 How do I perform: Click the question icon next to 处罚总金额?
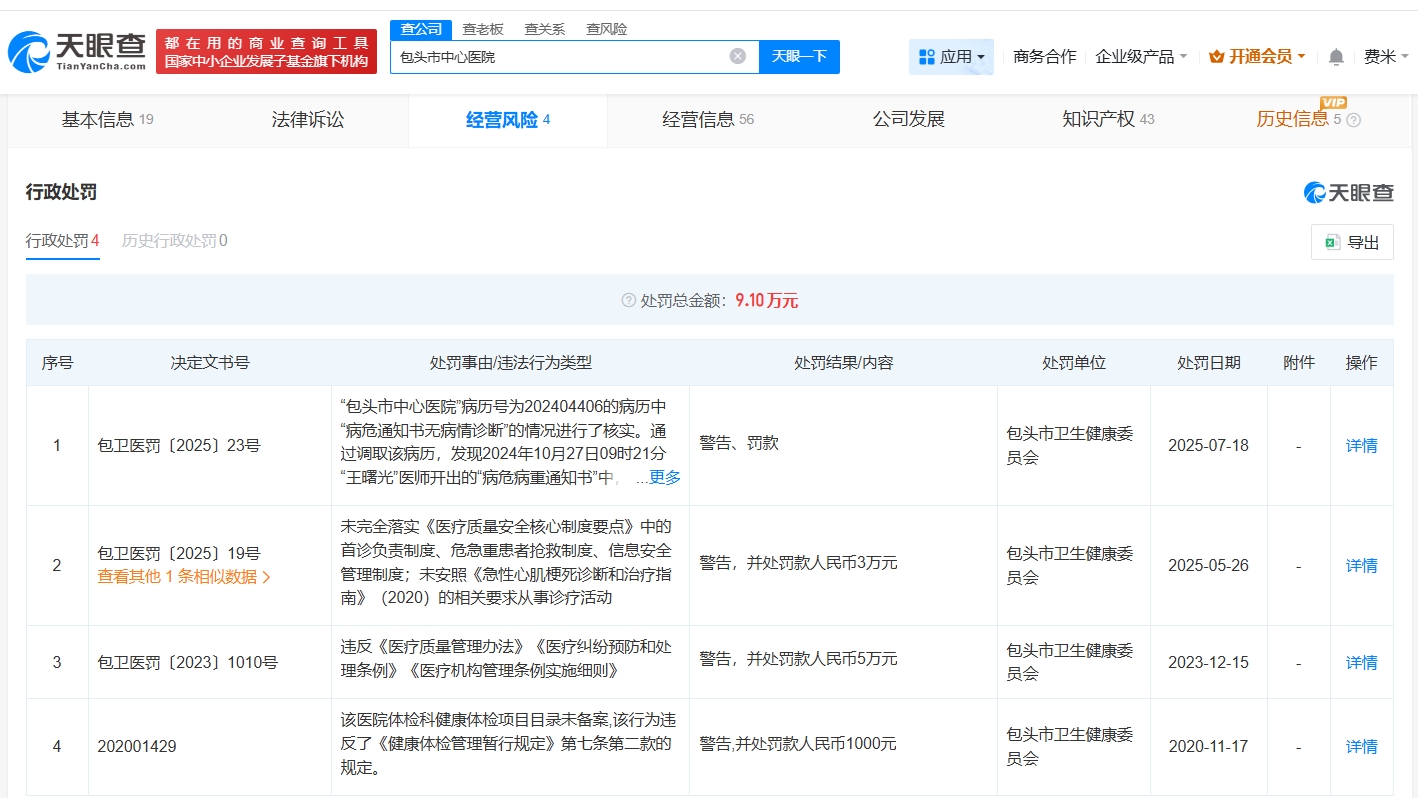tap(628, 301)
